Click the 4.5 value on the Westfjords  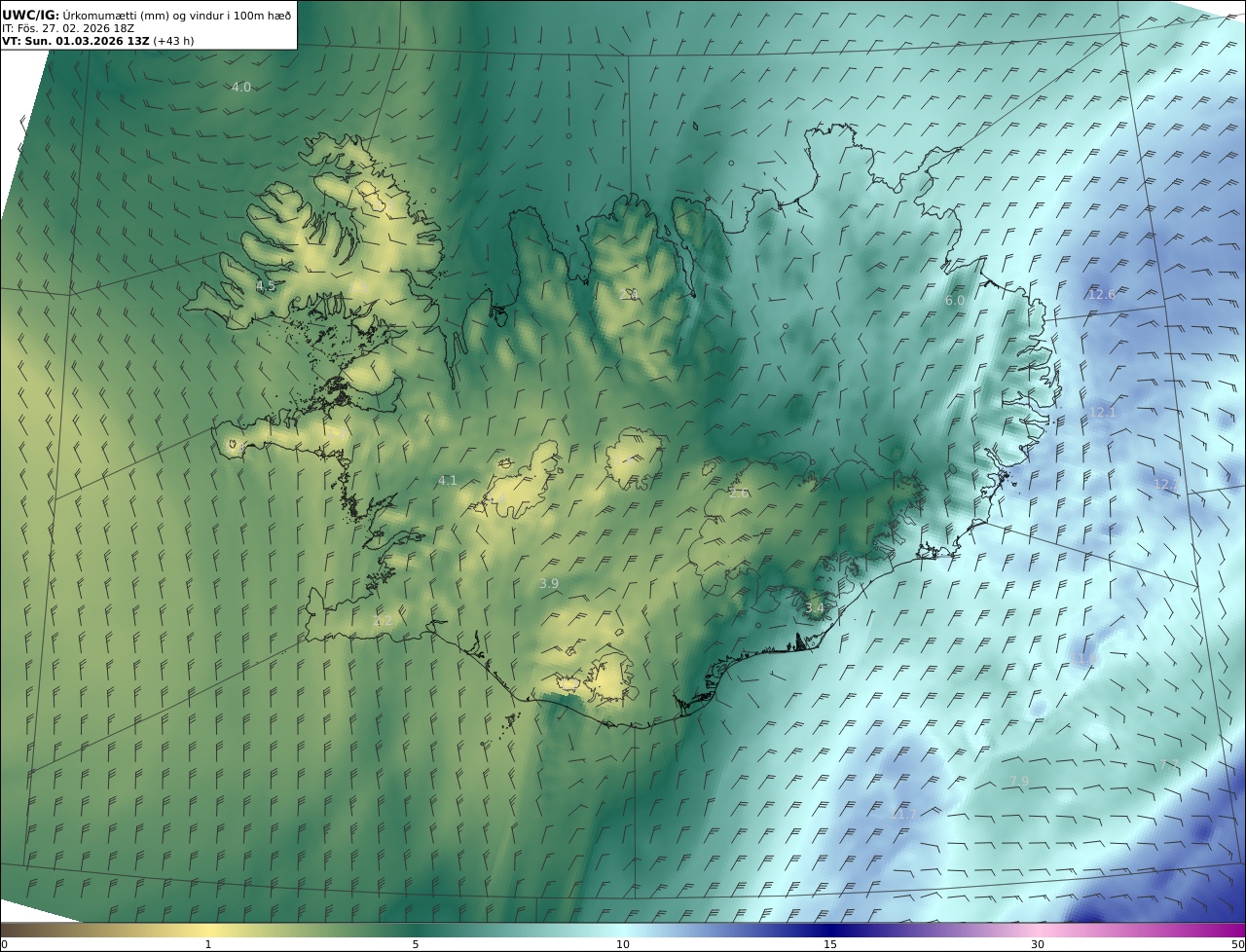pyautogui.click(x=266, y=285)
